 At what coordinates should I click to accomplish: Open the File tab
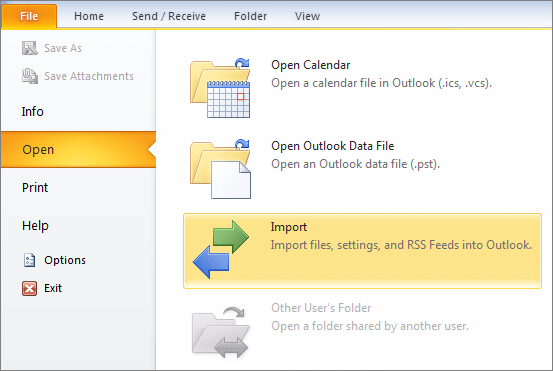coord(29,16)
